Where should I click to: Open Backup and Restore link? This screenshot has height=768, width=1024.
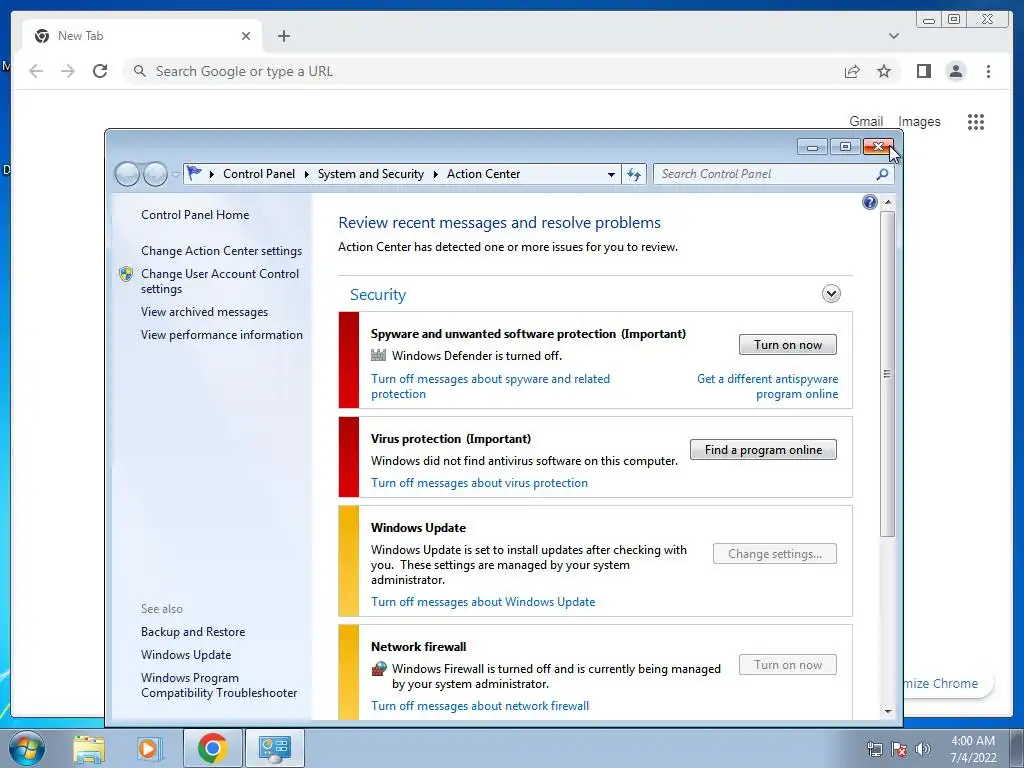point(193,632)
